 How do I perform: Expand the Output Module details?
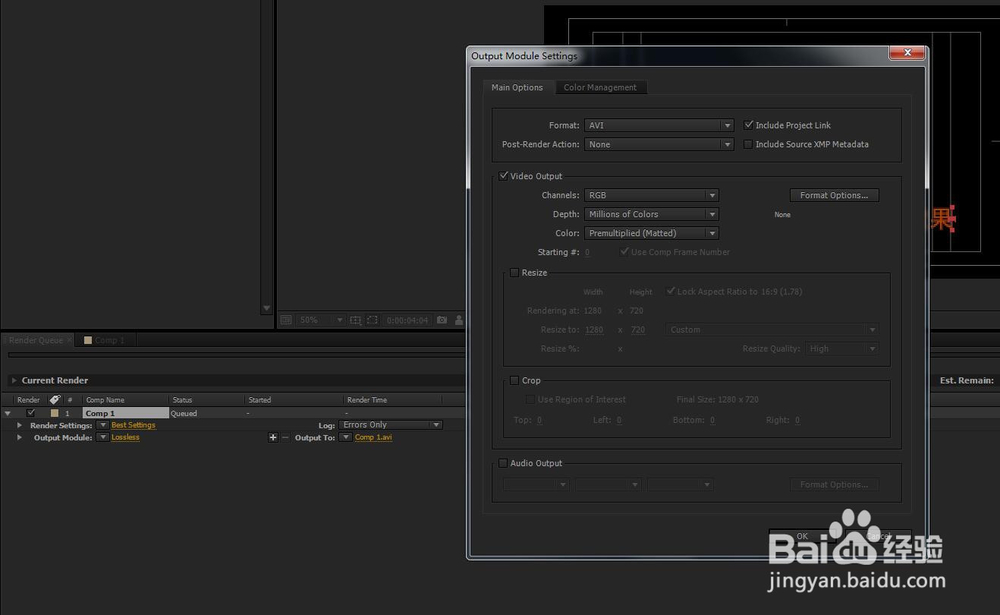pyautogui.click(x=20, y=438)
